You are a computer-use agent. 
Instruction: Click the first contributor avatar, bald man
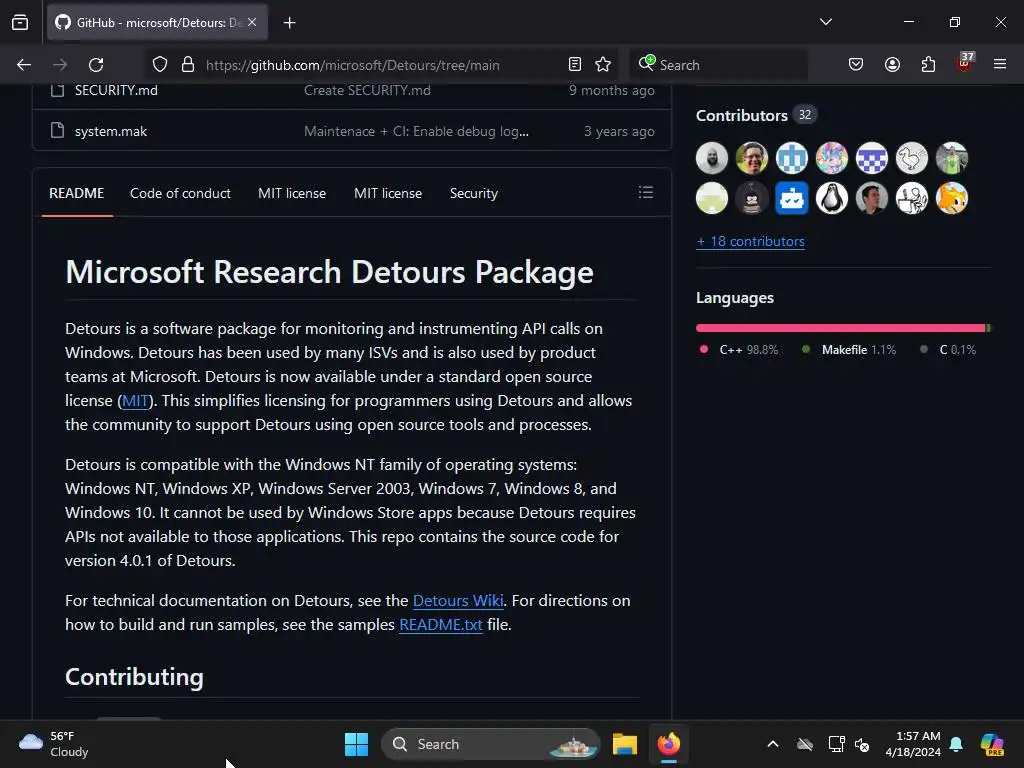pyautogui.click(x=712, y=158)
